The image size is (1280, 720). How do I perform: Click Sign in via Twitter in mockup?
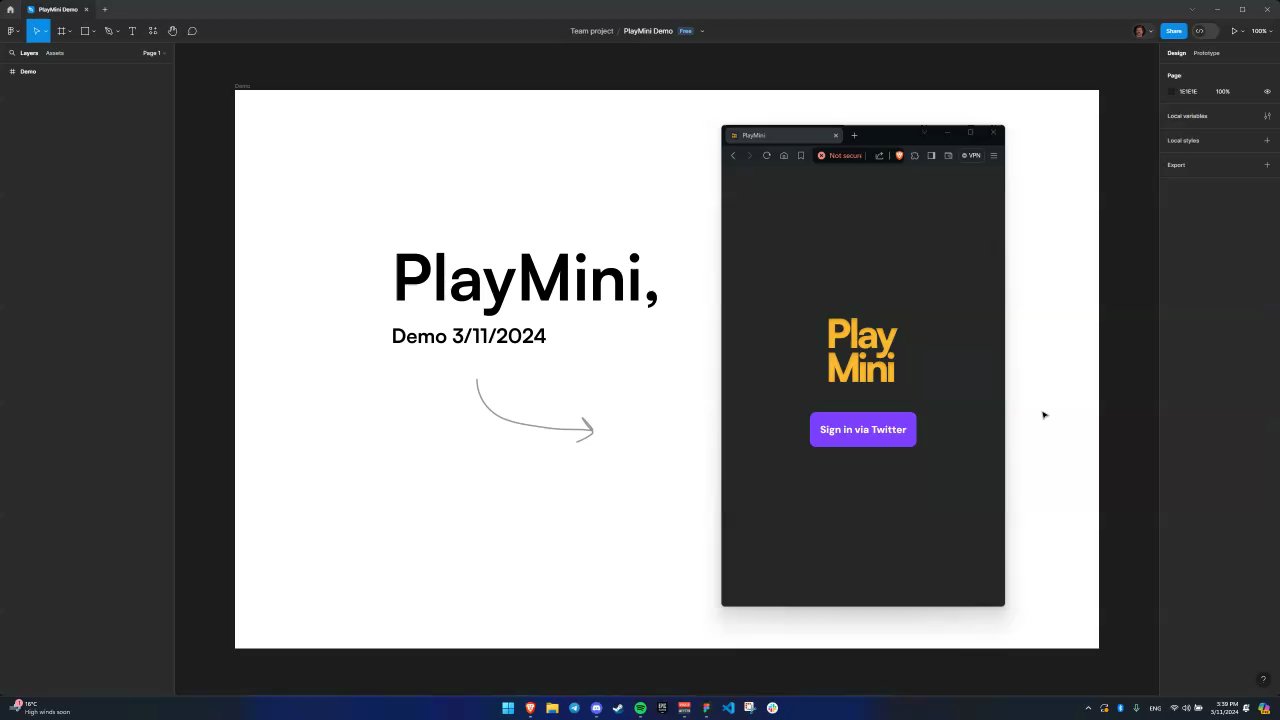(863, 430)
